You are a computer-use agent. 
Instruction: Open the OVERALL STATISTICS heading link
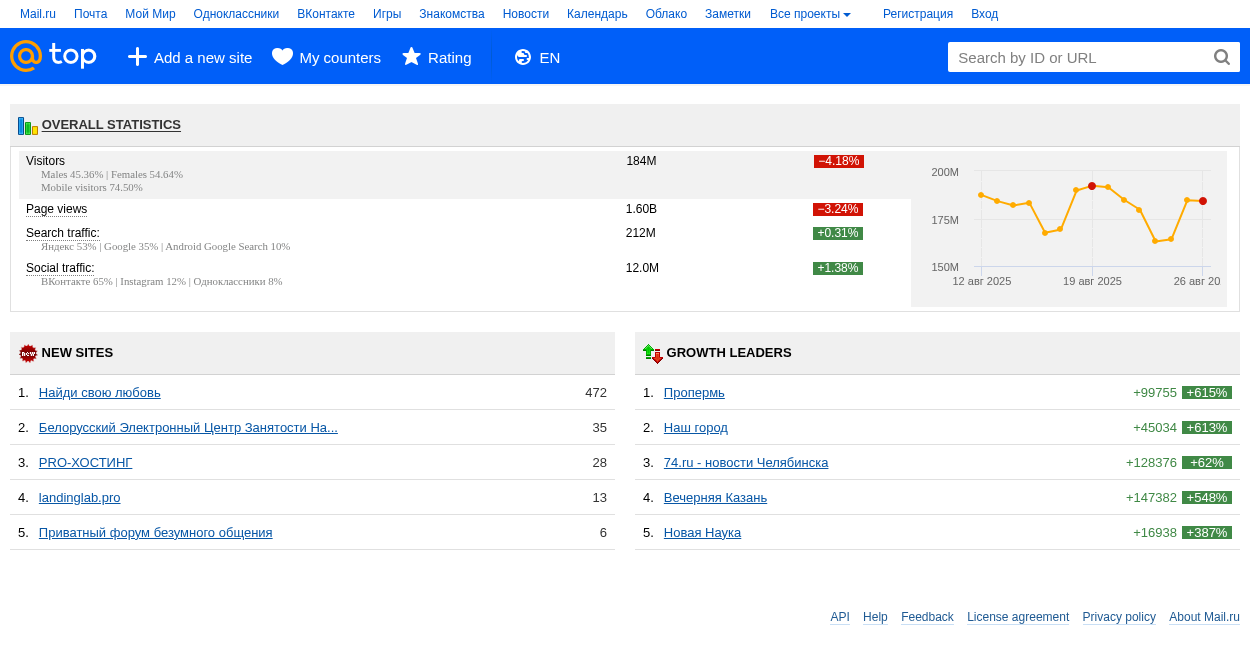point(111,125)
